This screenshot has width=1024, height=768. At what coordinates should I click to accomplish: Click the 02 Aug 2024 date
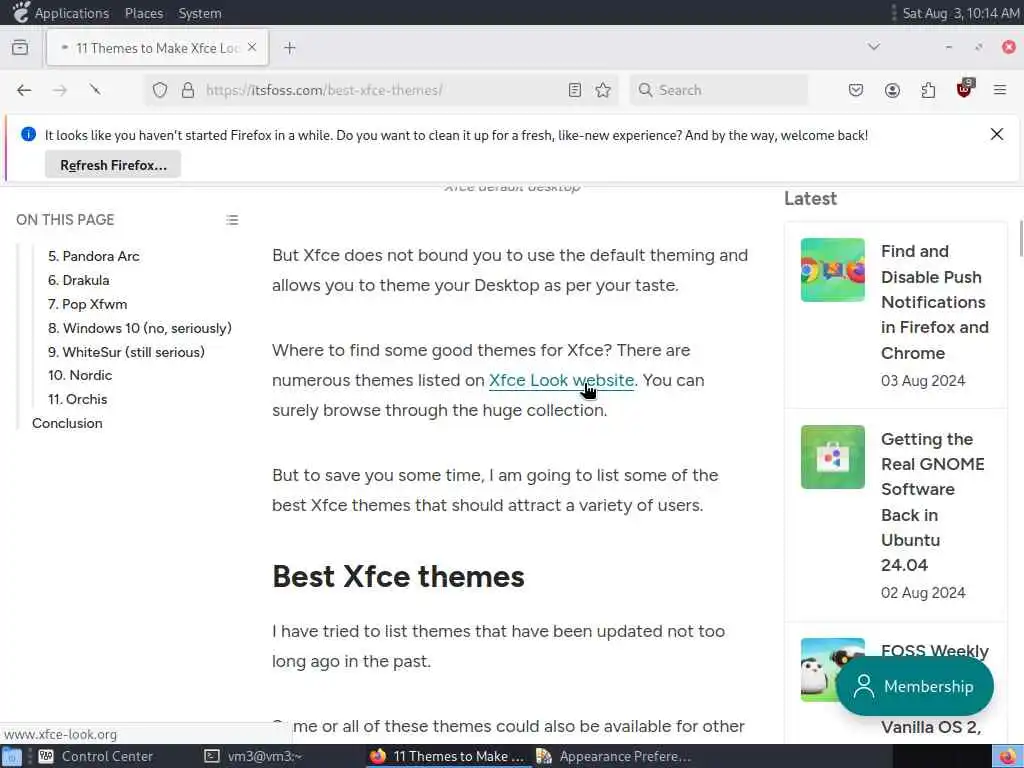click(x=923, y=593)
